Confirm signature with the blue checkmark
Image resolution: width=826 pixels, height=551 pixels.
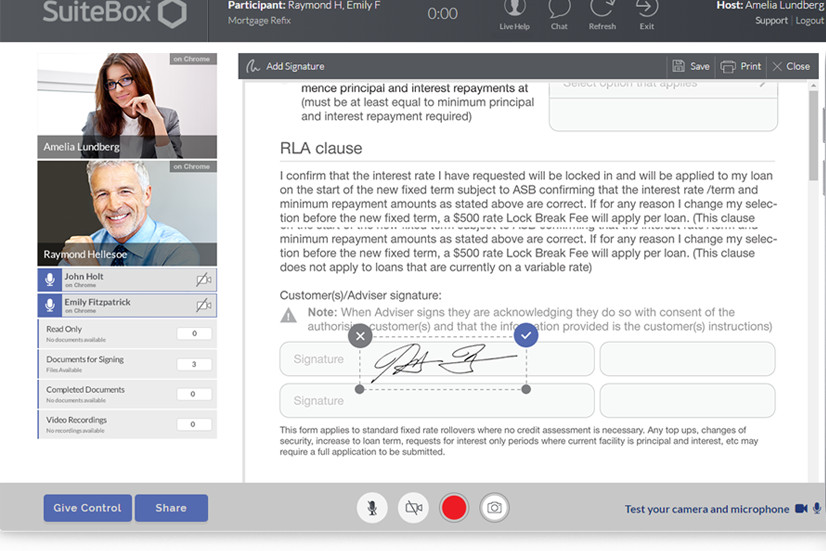(526, 335)
